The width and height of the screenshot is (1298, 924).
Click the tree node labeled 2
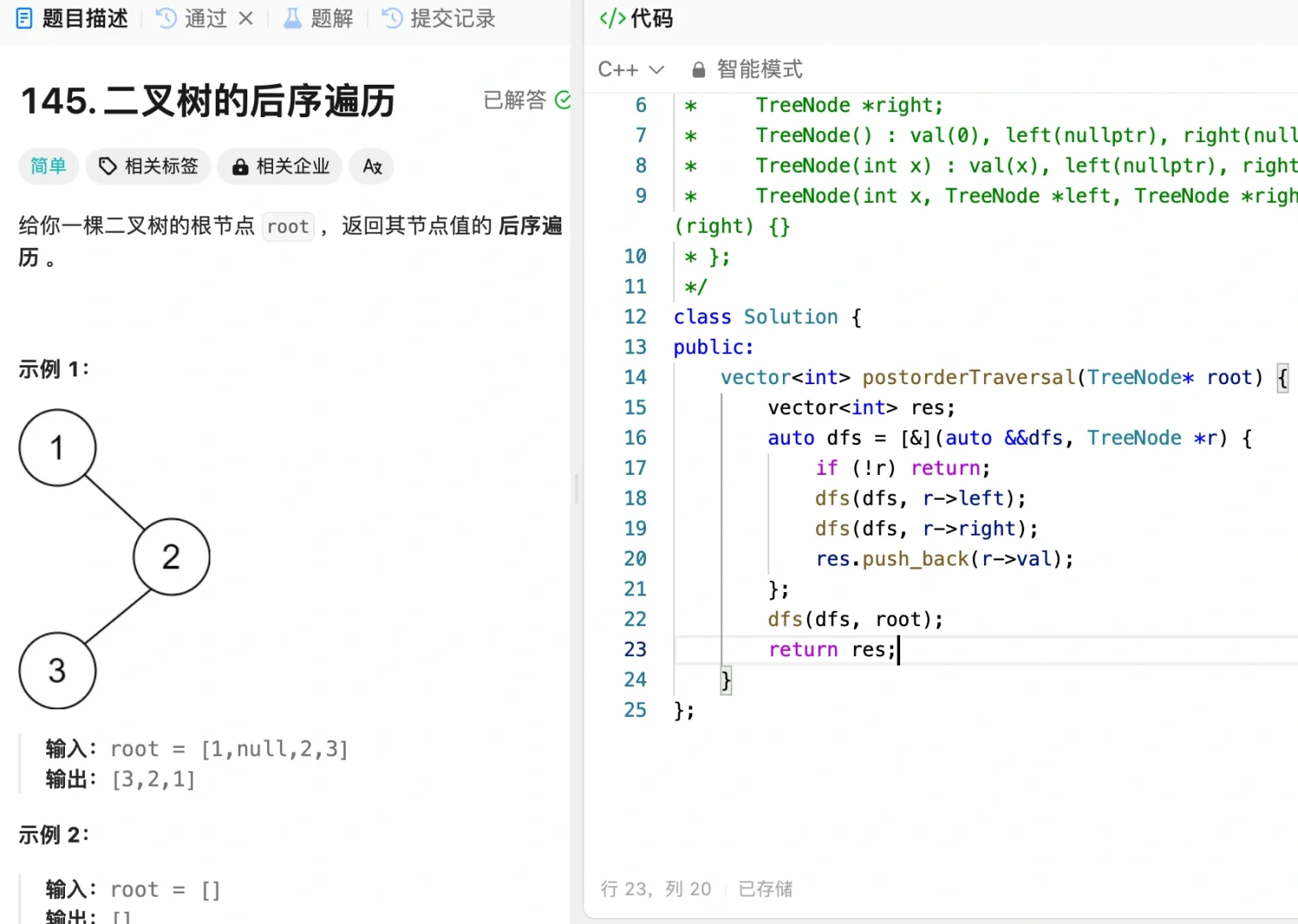[x=171, y=557]
